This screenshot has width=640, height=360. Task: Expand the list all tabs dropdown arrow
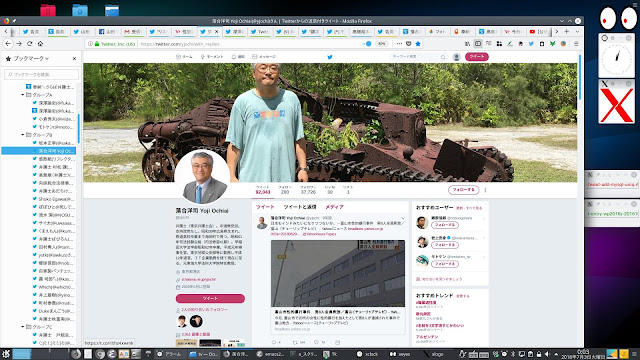pyautogui.click(x=577, y=31)
